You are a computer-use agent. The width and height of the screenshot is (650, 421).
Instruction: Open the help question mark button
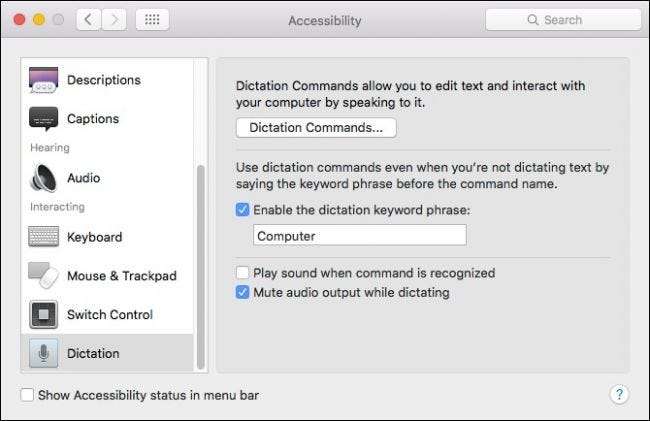click(x=619, y=395)
